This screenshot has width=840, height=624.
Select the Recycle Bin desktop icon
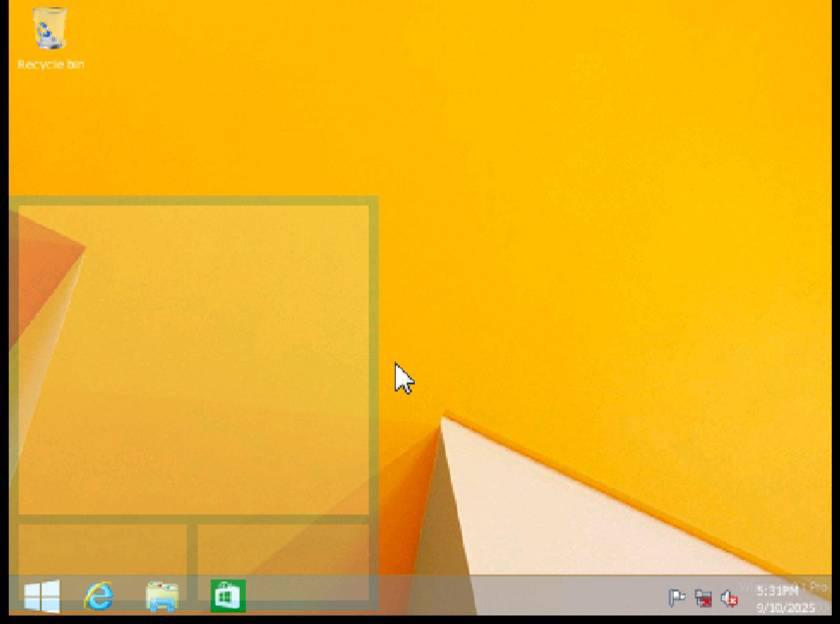click(x=50, y=39)
